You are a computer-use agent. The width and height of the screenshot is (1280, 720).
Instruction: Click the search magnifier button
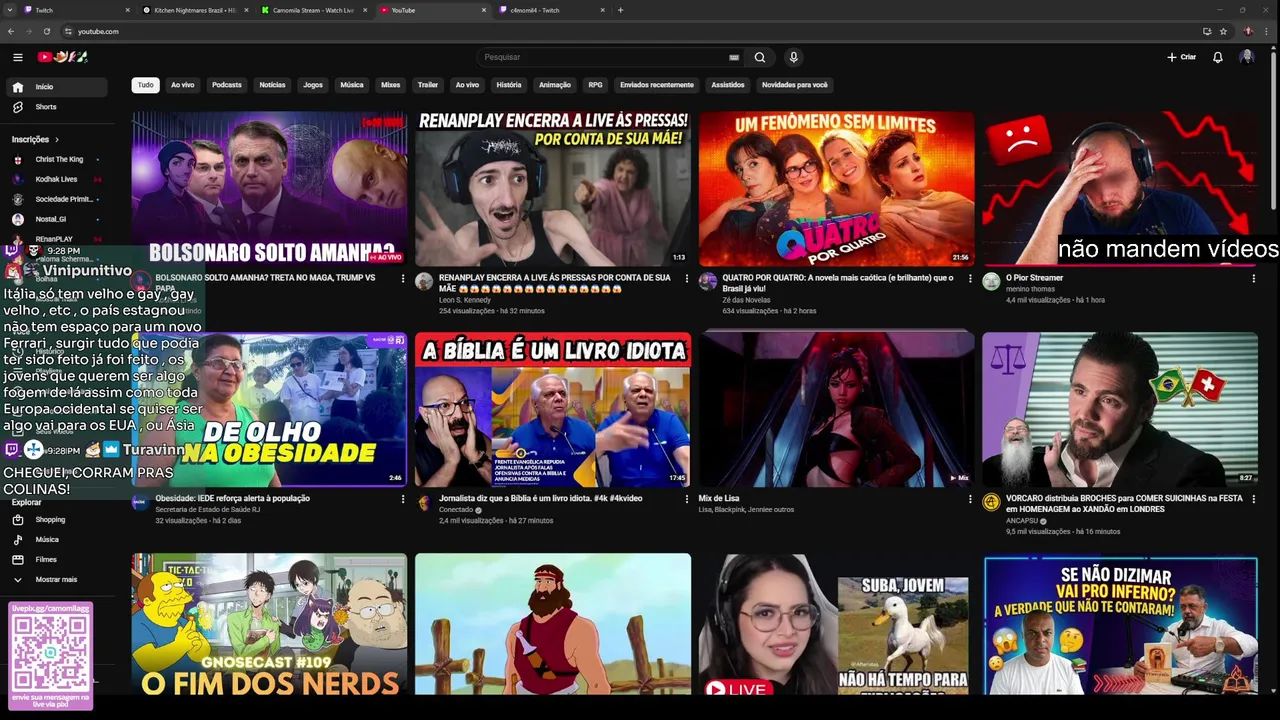click(760, 57)
